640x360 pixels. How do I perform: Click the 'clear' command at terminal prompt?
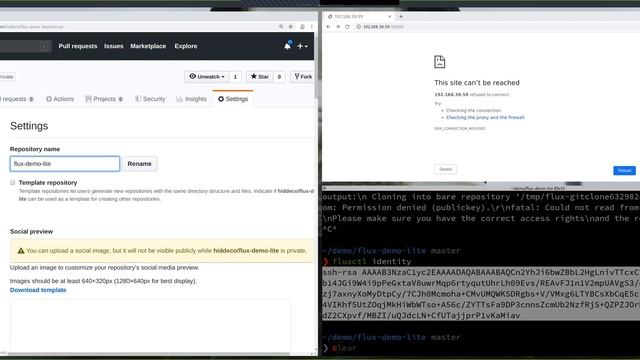[x=344, y=348]
